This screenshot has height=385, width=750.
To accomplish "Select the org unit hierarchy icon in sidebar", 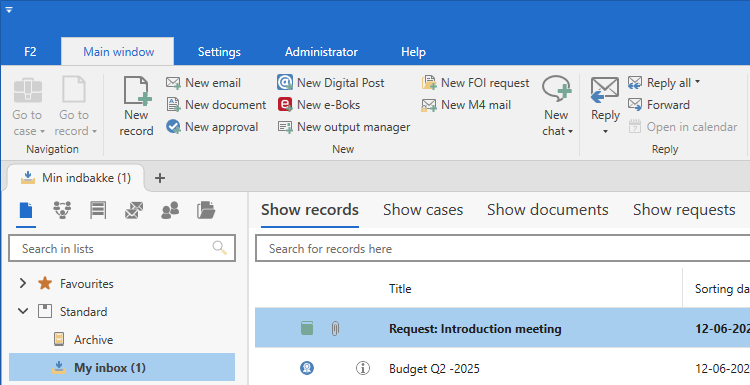I will (62, 210).
